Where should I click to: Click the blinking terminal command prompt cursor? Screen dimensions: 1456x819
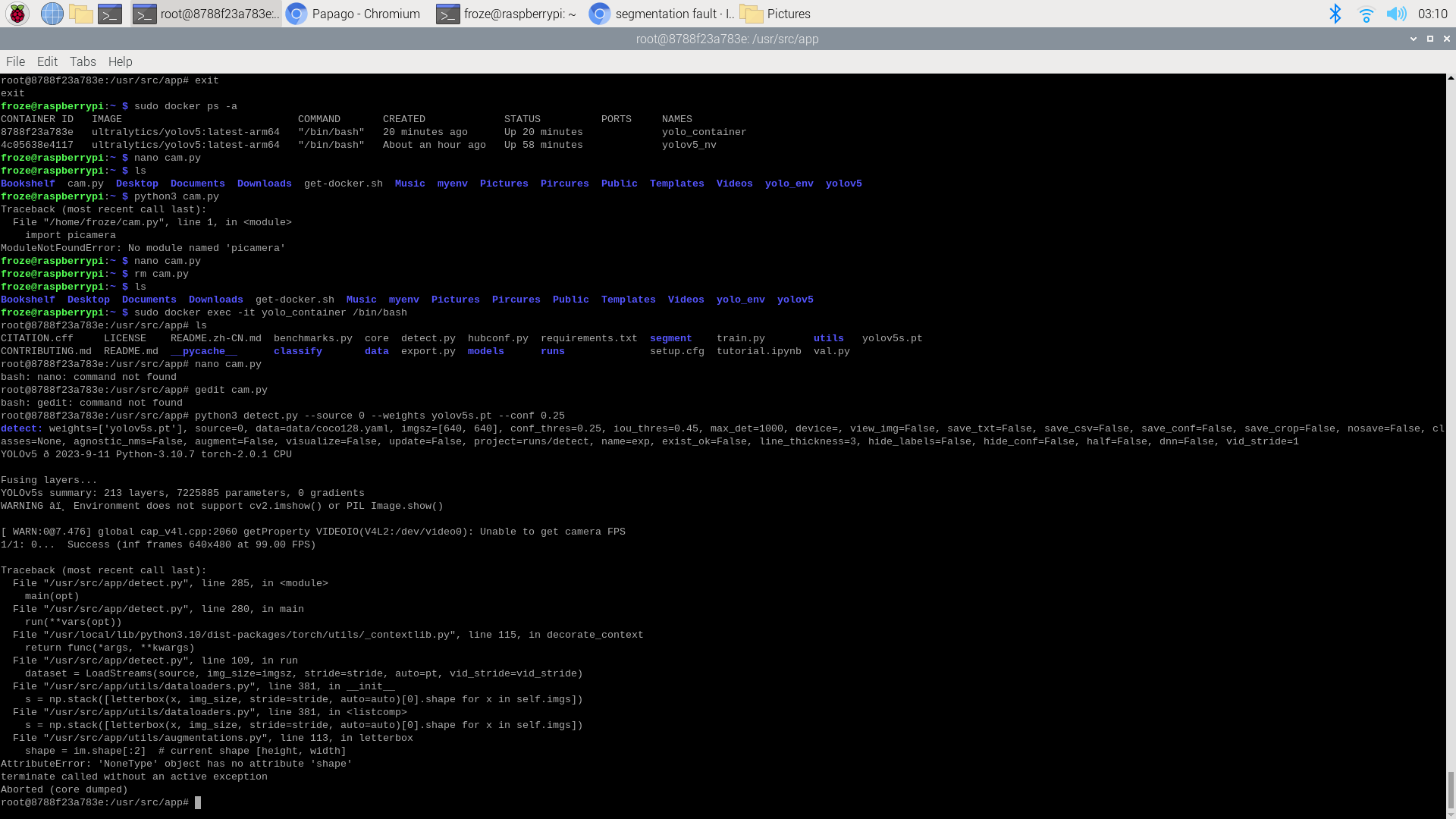199,802
